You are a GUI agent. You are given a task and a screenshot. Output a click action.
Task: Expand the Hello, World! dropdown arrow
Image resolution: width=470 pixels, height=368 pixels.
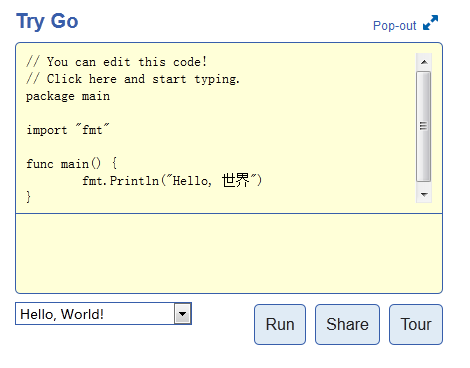pos(182,314)
